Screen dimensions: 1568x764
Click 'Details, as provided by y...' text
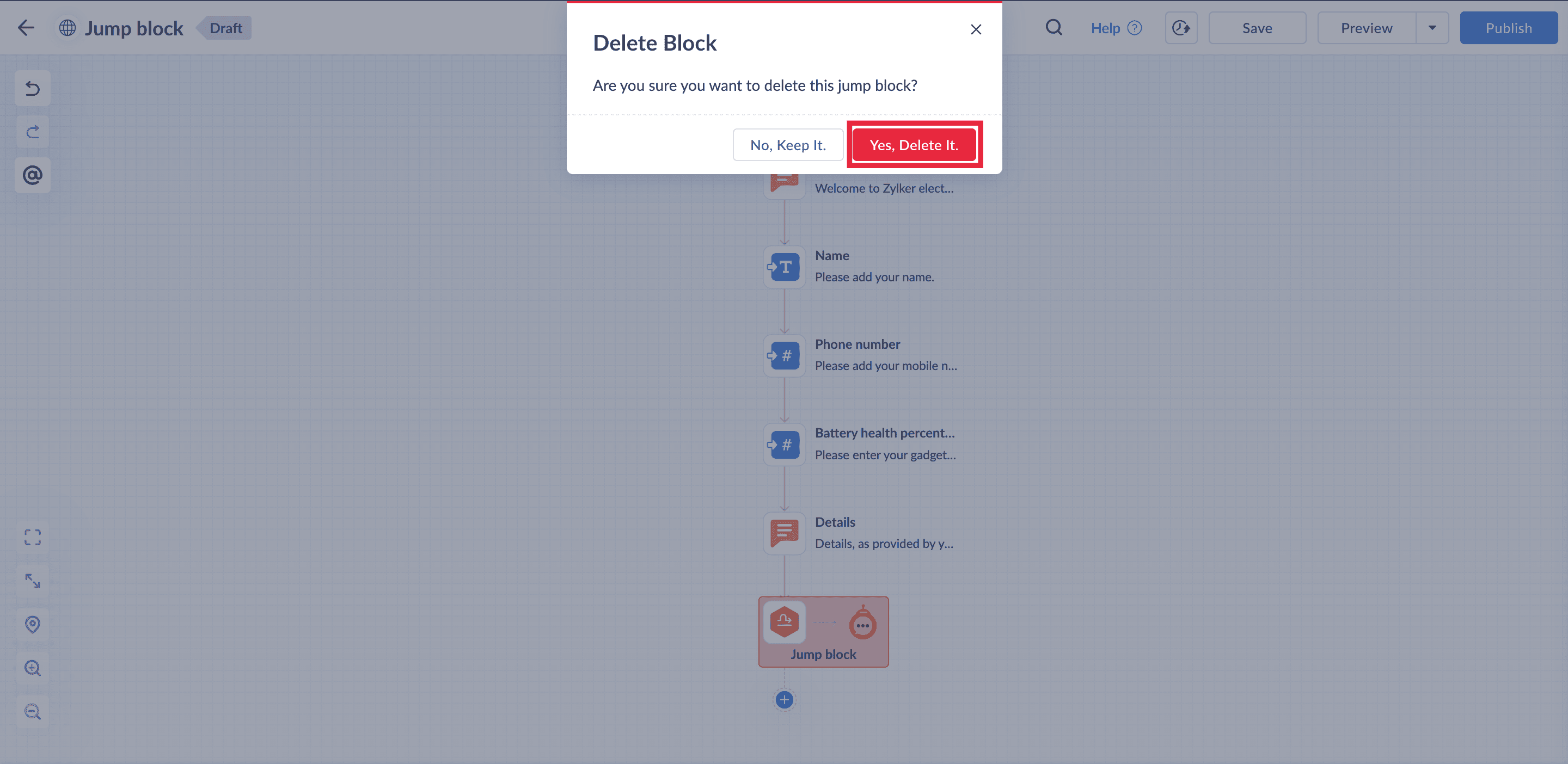[884, 543]
